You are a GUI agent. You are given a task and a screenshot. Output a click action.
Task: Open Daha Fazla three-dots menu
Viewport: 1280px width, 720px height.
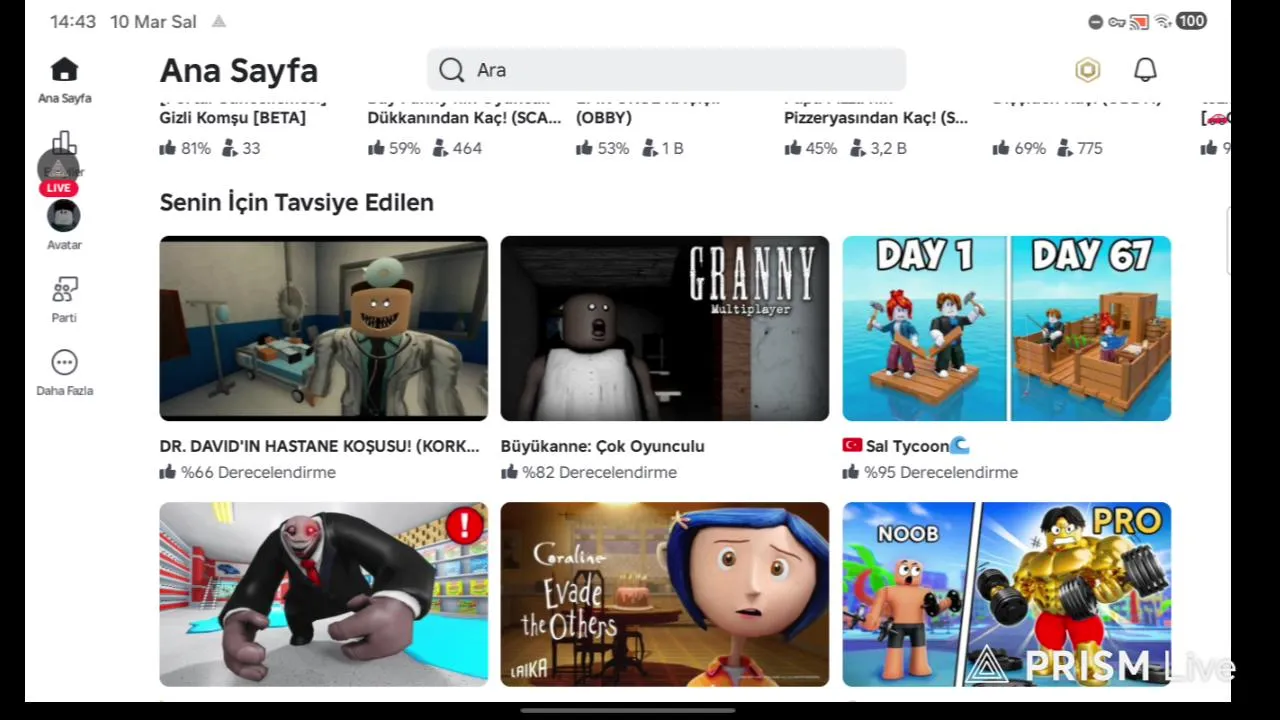(64, 362)
